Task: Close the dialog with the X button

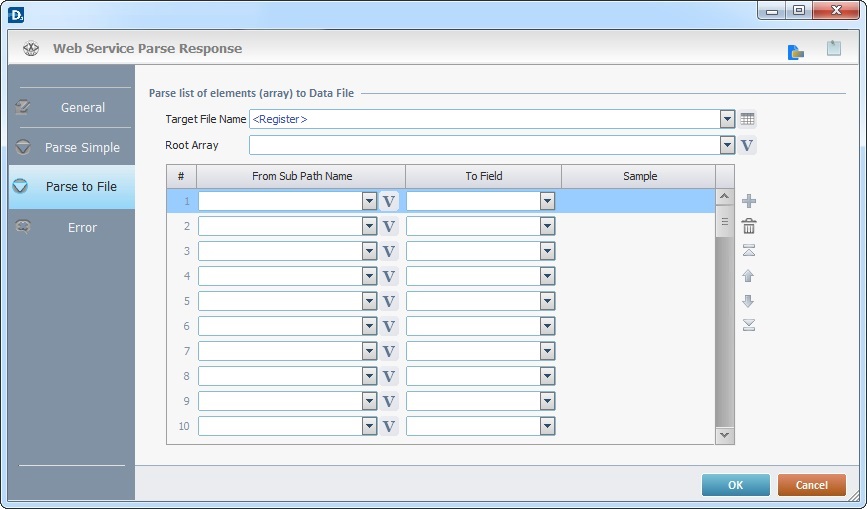Action: (x=836, y=11)
